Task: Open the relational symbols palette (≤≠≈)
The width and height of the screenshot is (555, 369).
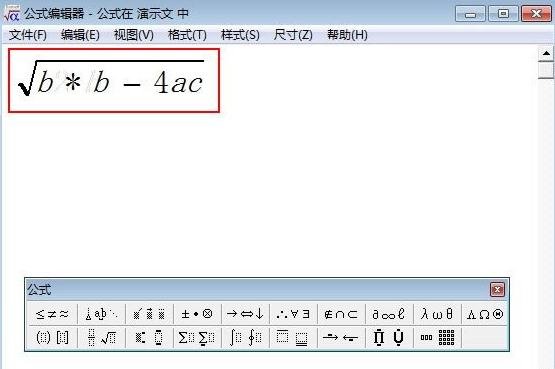Action: click(x=52, y=314)
